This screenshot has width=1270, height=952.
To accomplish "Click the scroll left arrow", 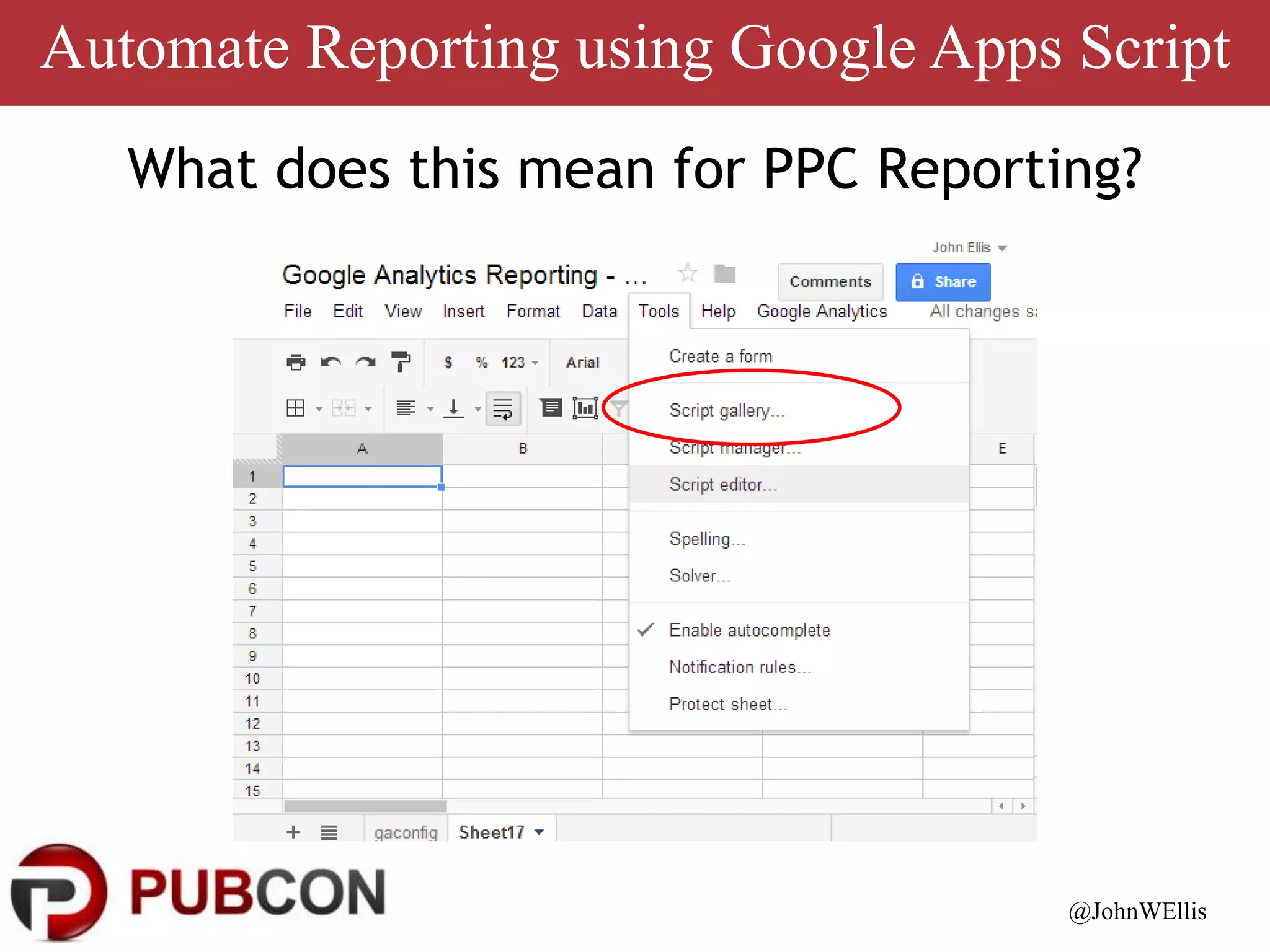I will pyautogui.click(x=1001, y=806).
